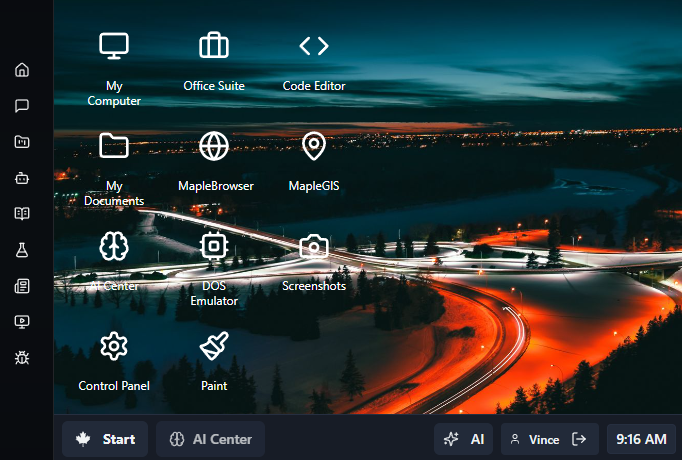Viewport: 682px width, 460px height.
Task: Launch the Paint brush icon
Action: tap(214, 346)
